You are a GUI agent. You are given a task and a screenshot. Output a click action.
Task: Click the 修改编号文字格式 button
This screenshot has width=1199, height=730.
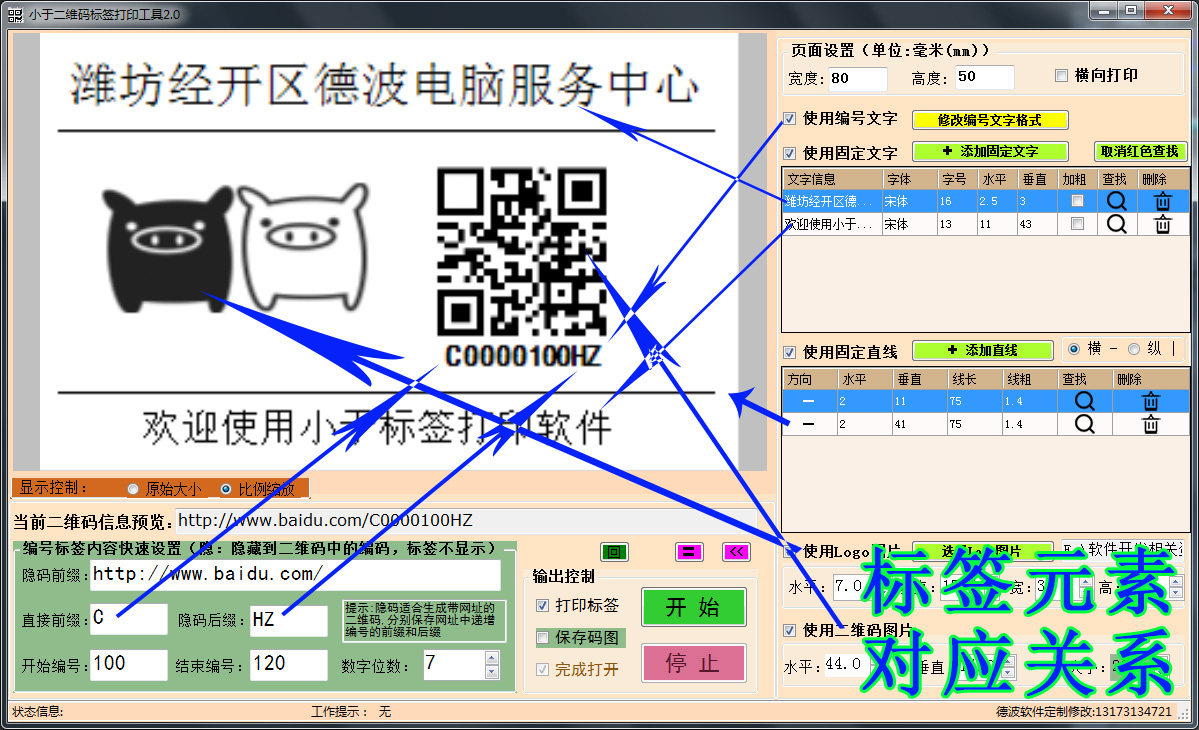click(x=990, y=120)
